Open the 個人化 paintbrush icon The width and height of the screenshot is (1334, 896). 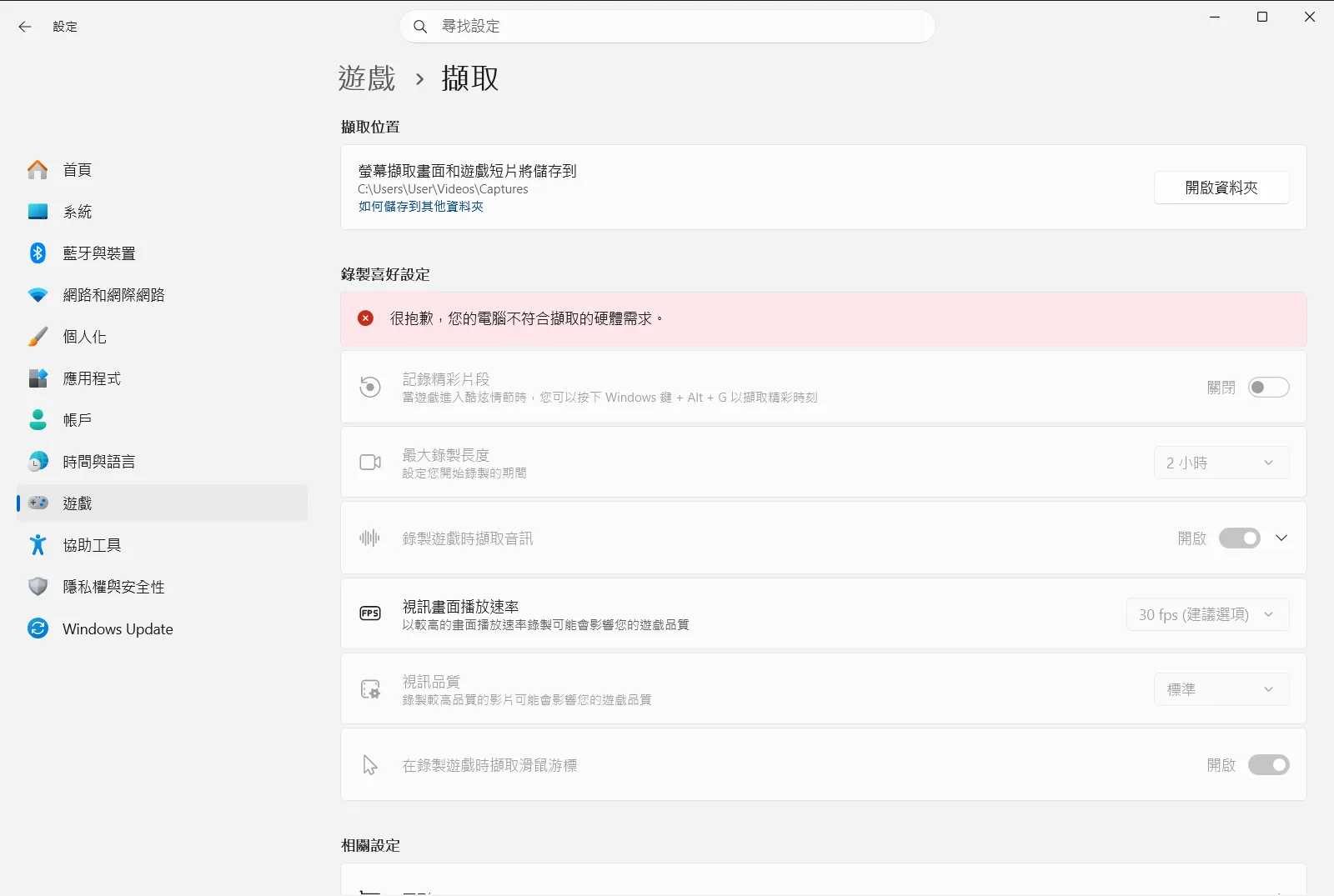38,337
